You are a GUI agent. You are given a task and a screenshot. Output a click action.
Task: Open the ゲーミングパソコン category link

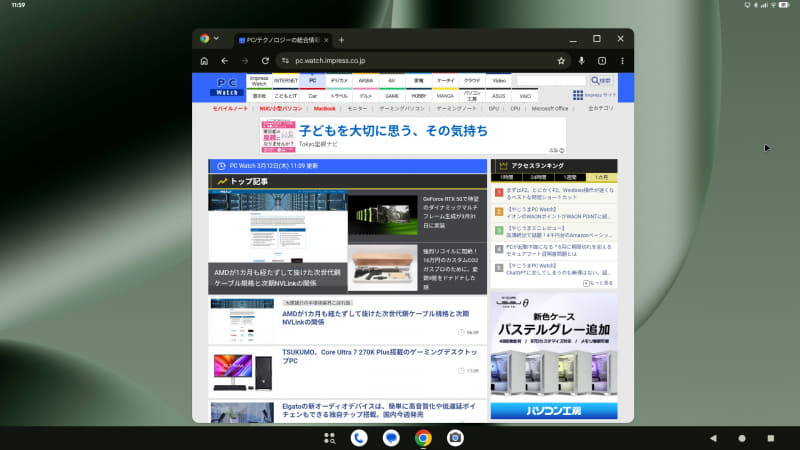pyautogui.click(x=402, y=109)
